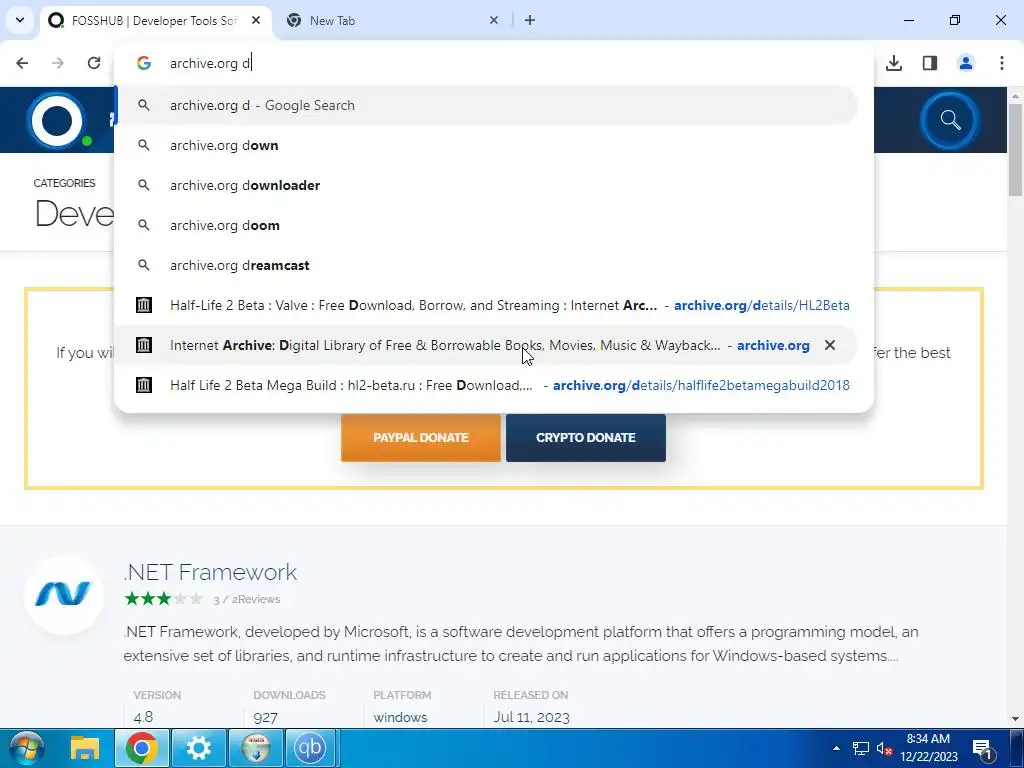Viewport: 1024px width, 768px height.
Task: Open Half Life 2 Beta Mega Build suggestion
Action: [x=486, y=385]
